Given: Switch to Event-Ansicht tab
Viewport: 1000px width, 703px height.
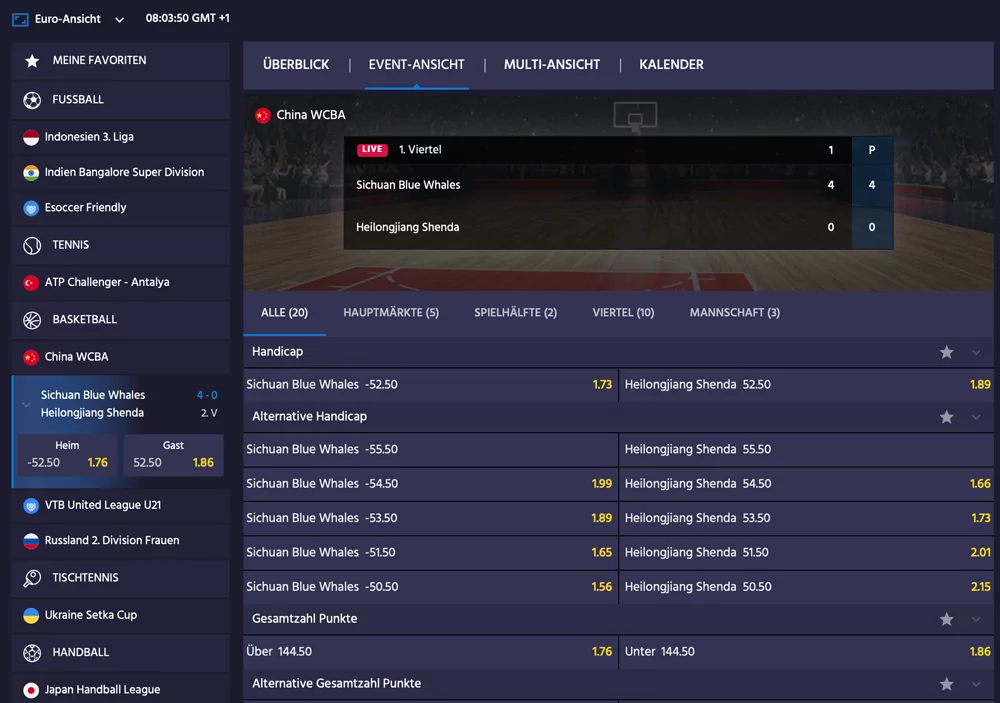Looking at the screenshot, I should [416, 64].
